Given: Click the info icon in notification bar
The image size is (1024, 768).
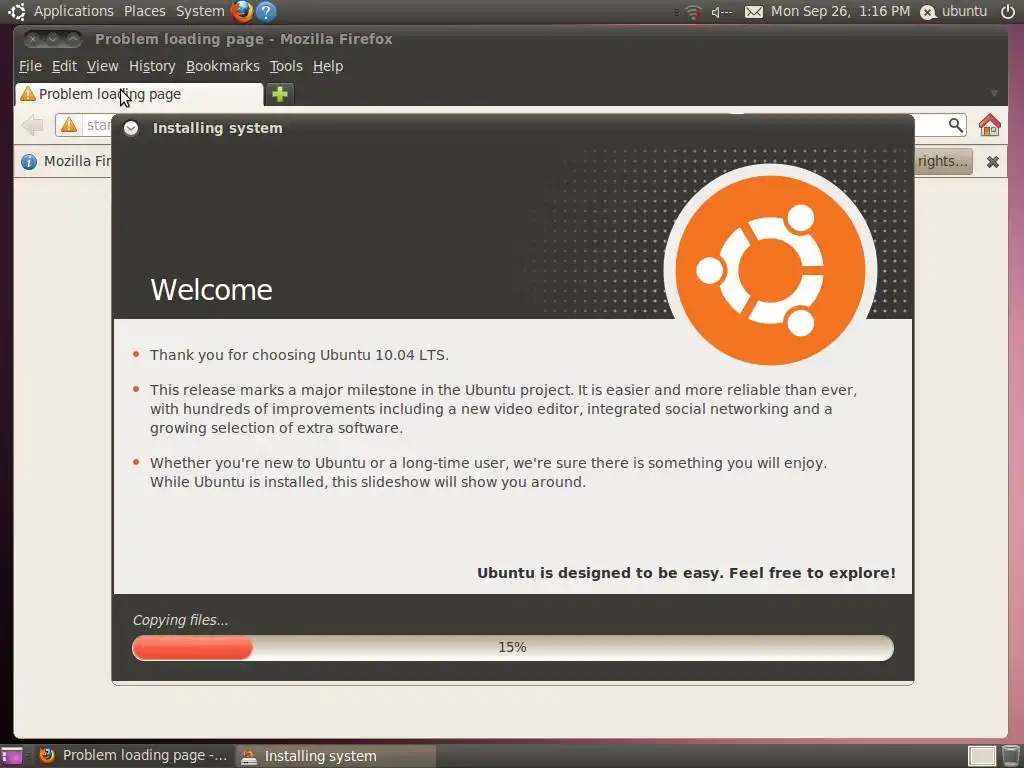Looking at the screenshot, I should point(29,161).
